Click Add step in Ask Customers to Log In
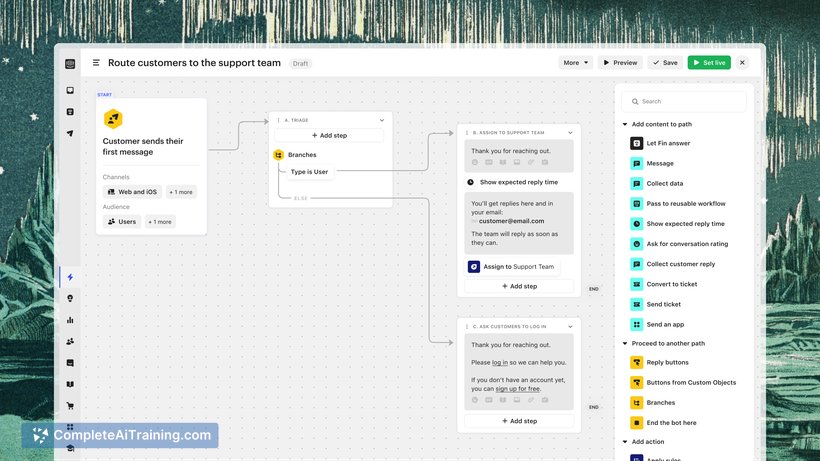The image size is (820, 461). pyautogui.click(x=519, y=421)
